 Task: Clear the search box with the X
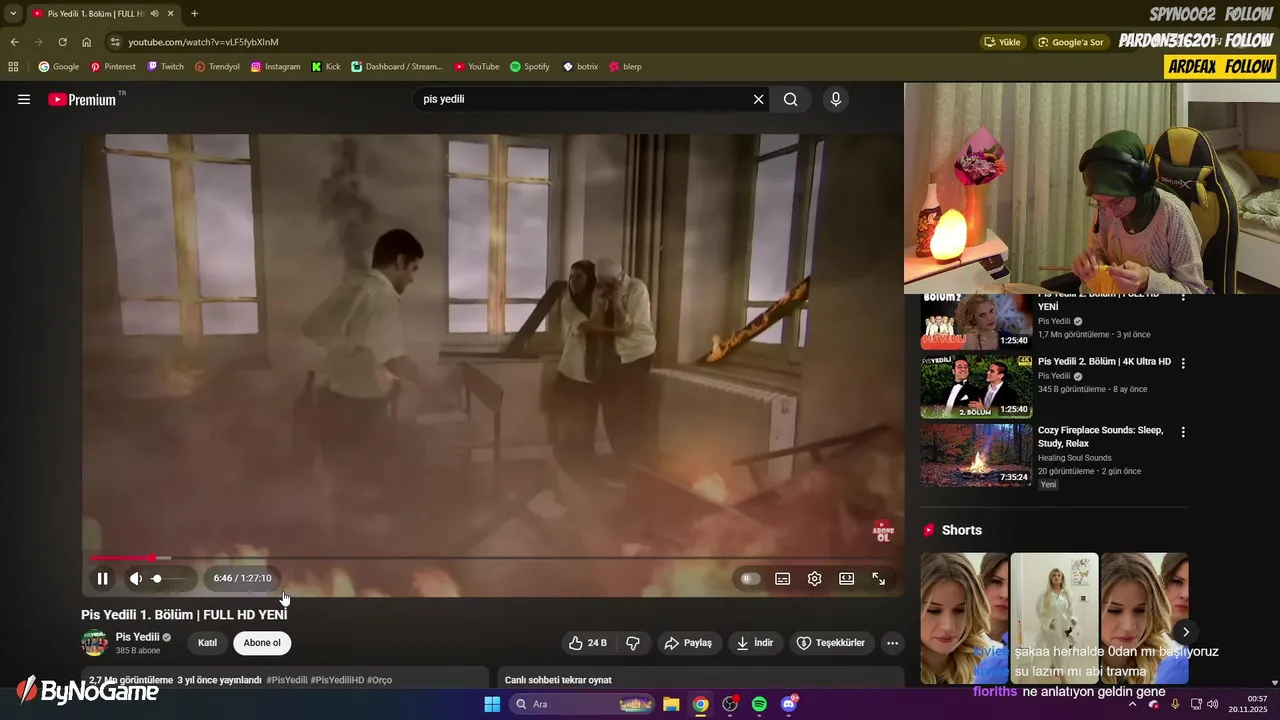758,99
